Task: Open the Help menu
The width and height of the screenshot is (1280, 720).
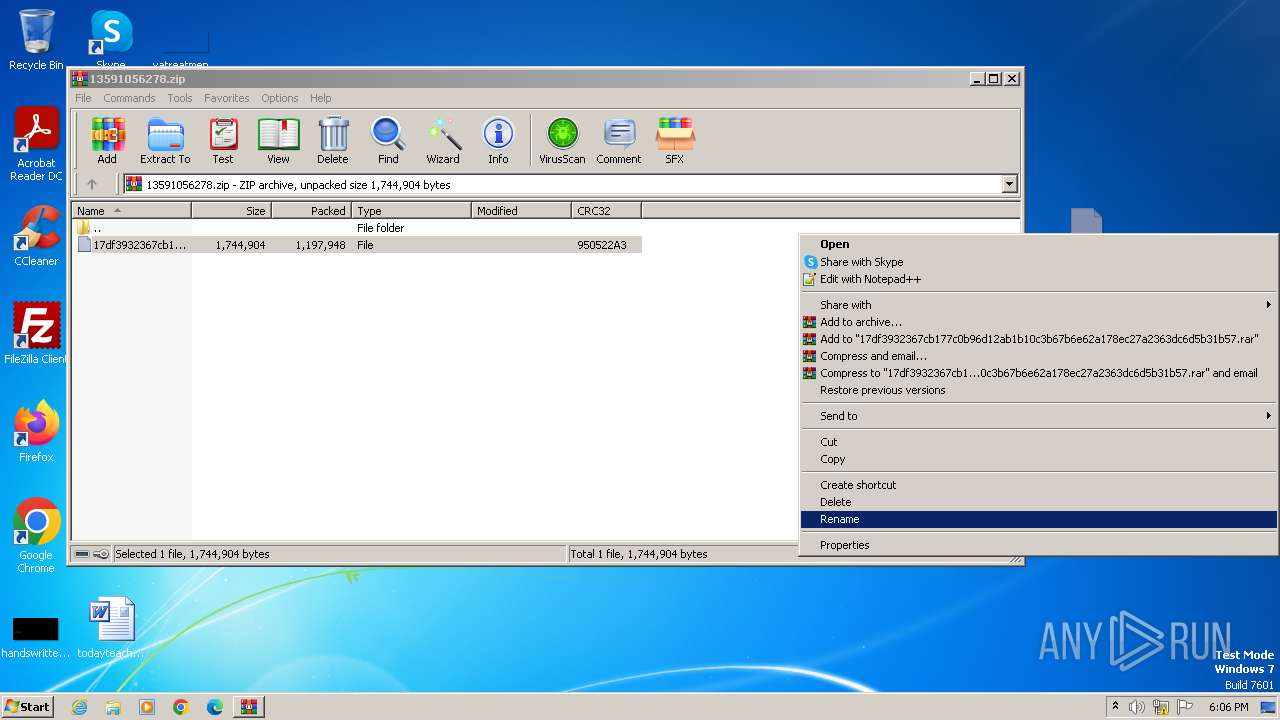Action: [320, 98]
